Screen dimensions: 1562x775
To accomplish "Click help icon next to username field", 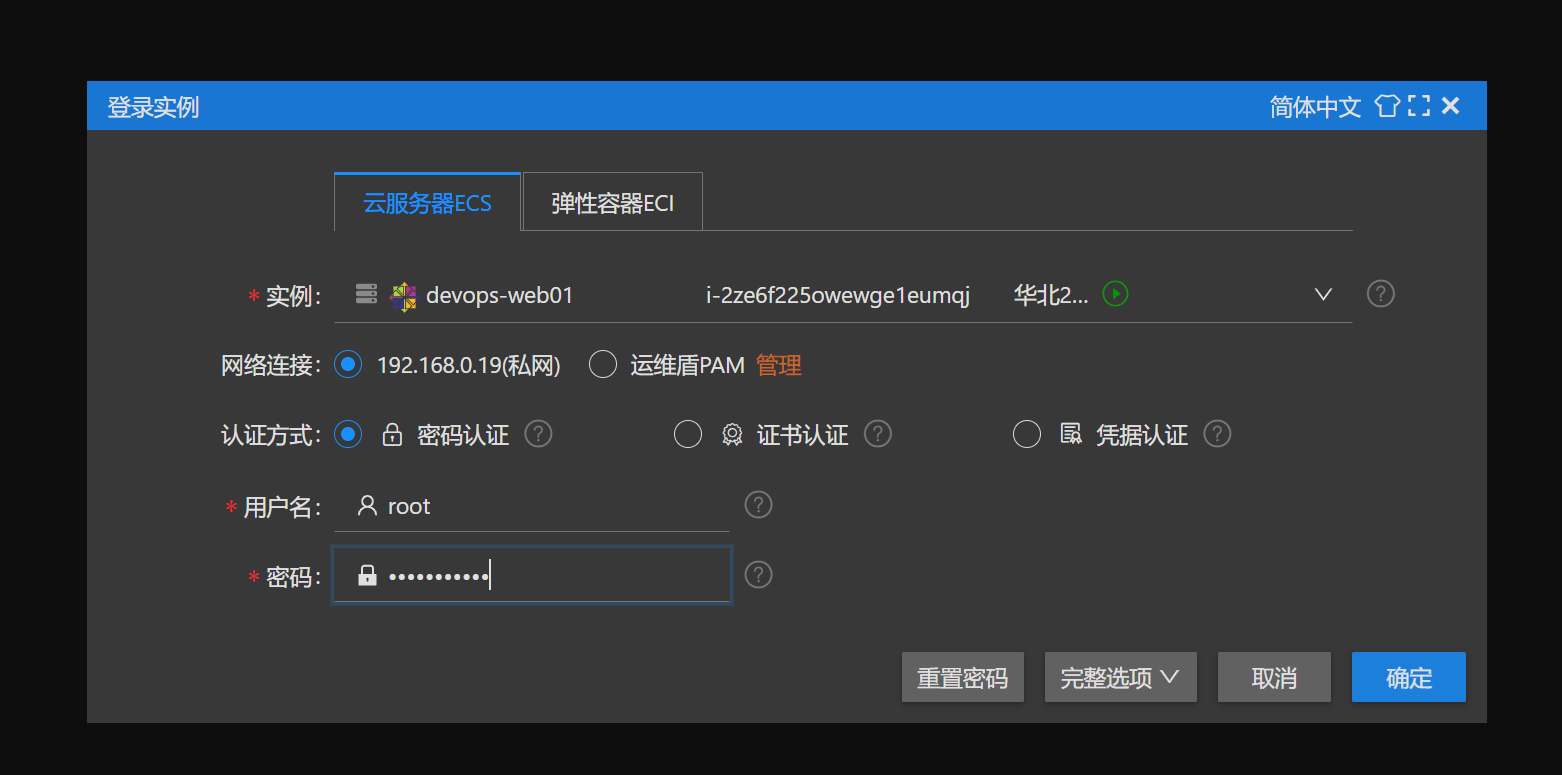I will click(758, 505).
